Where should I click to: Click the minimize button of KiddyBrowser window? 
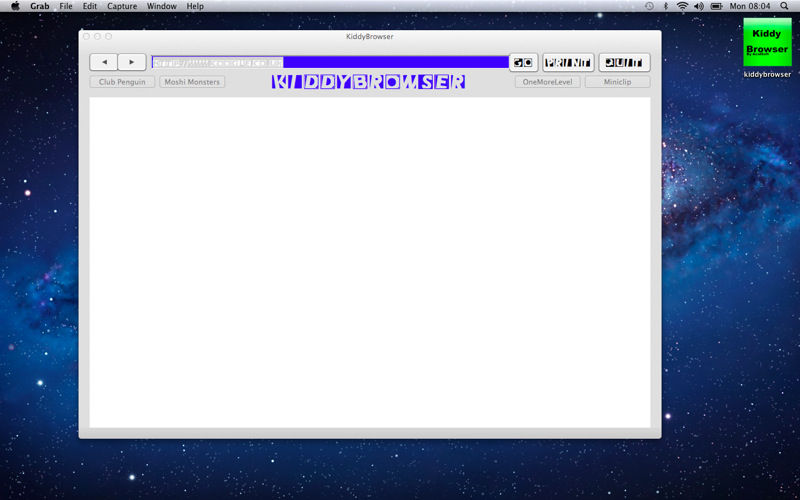pyautogui.click(x=97, y=36)
